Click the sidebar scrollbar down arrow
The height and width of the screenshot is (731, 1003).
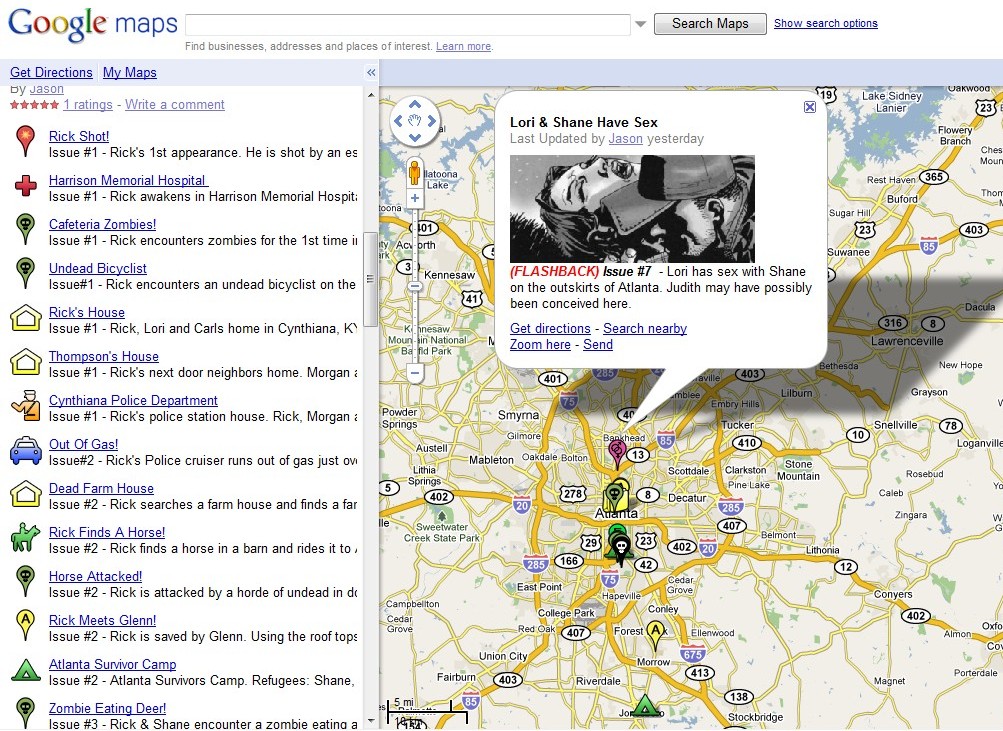370,721
